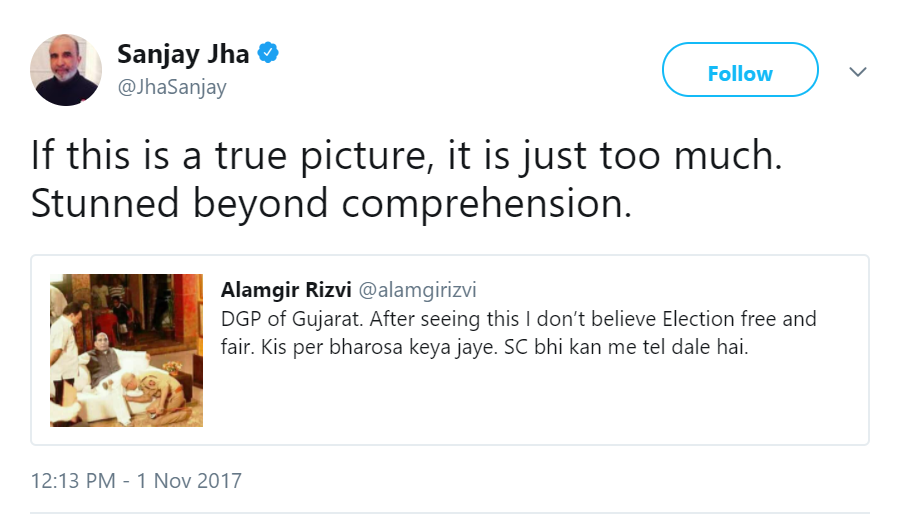Select the @alamgirizvi handle
Image resolution: width=909 pixels, height=514 pixels.
[x=417, y=290]
